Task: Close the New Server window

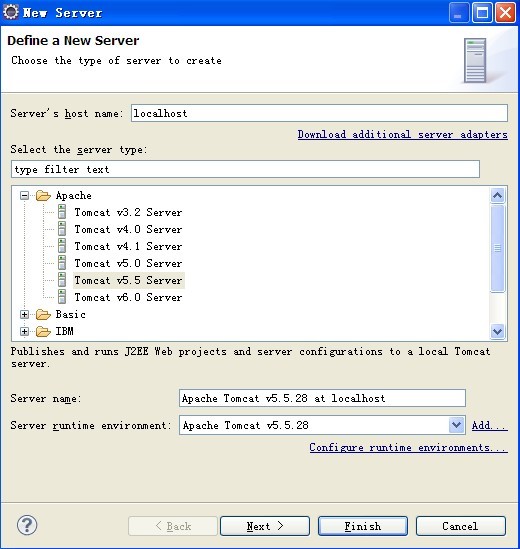Action: point(505,13)
